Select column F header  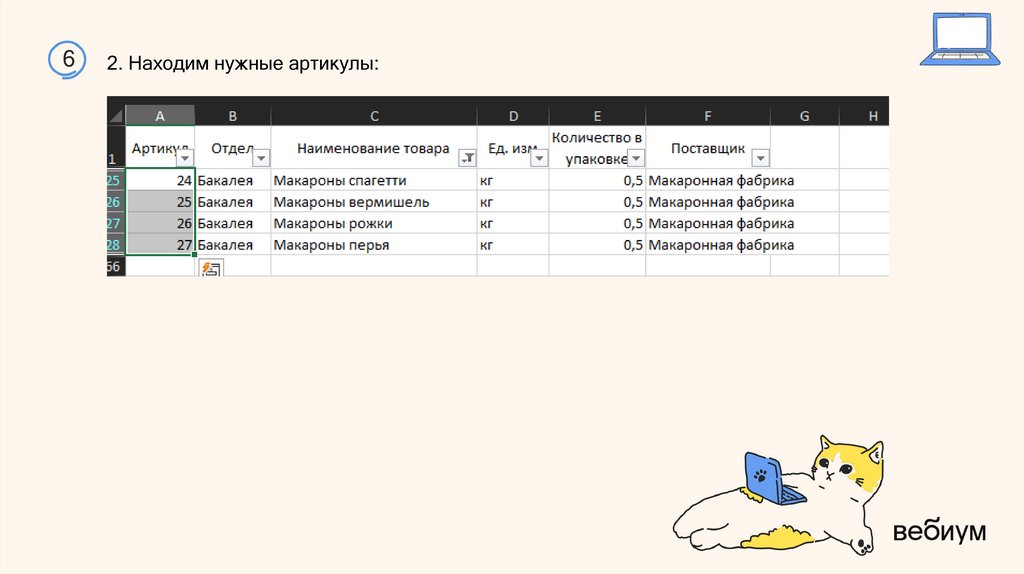[708, 116]
